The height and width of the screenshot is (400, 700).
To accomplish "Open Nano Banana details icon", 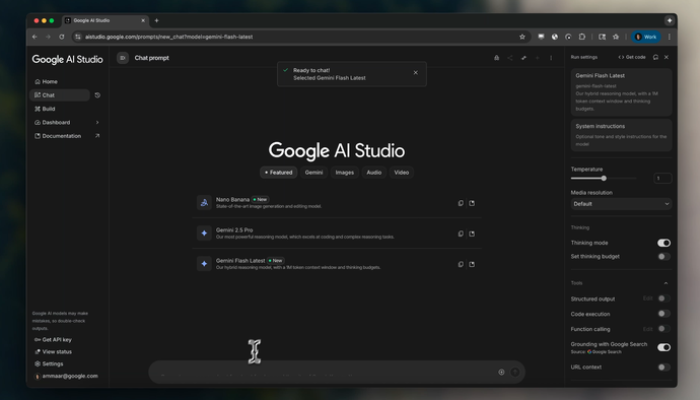I will point(472,203).
